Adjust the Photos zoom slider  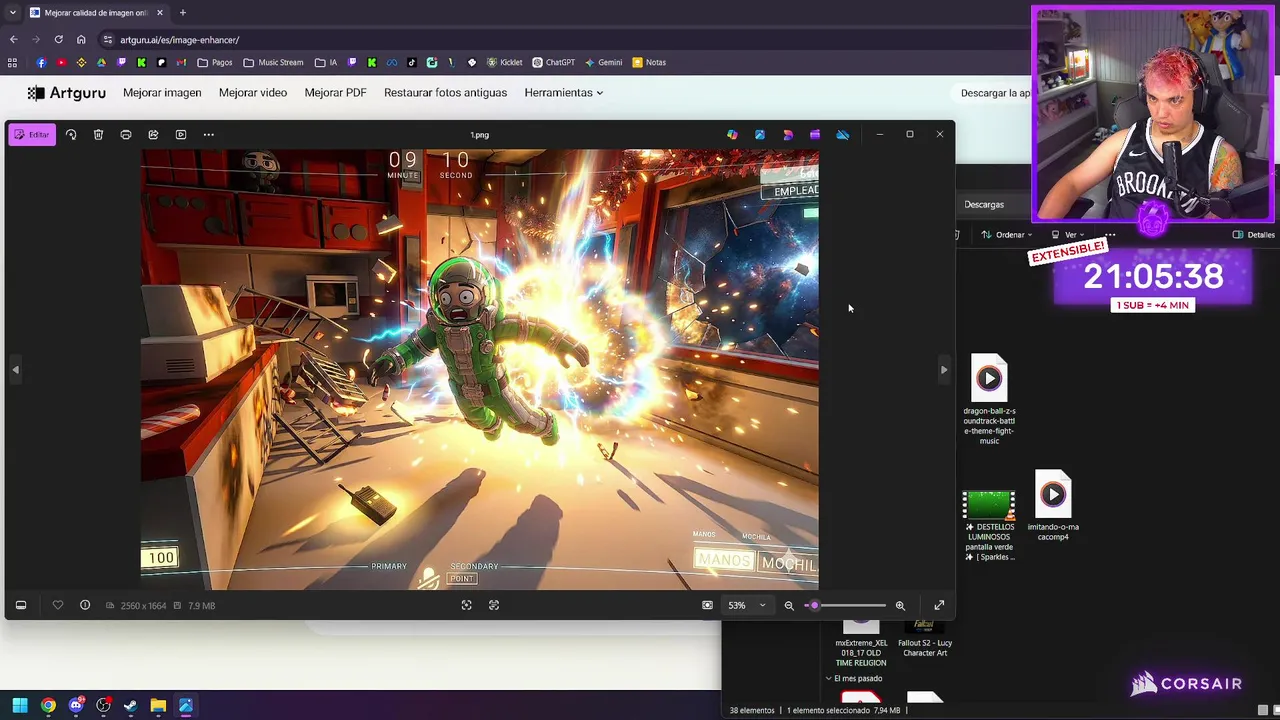845,605
